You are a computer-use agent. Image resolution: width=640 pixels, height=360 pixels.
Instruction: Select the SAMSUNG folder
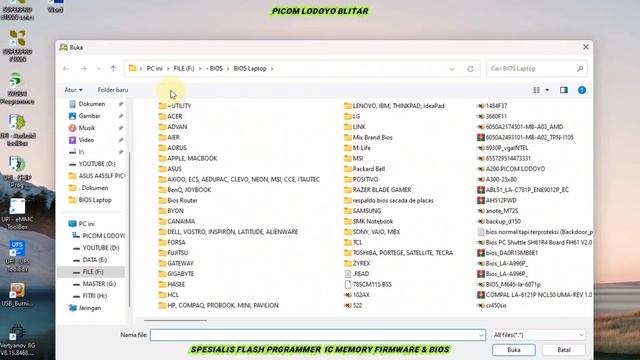tap(367, 211)
